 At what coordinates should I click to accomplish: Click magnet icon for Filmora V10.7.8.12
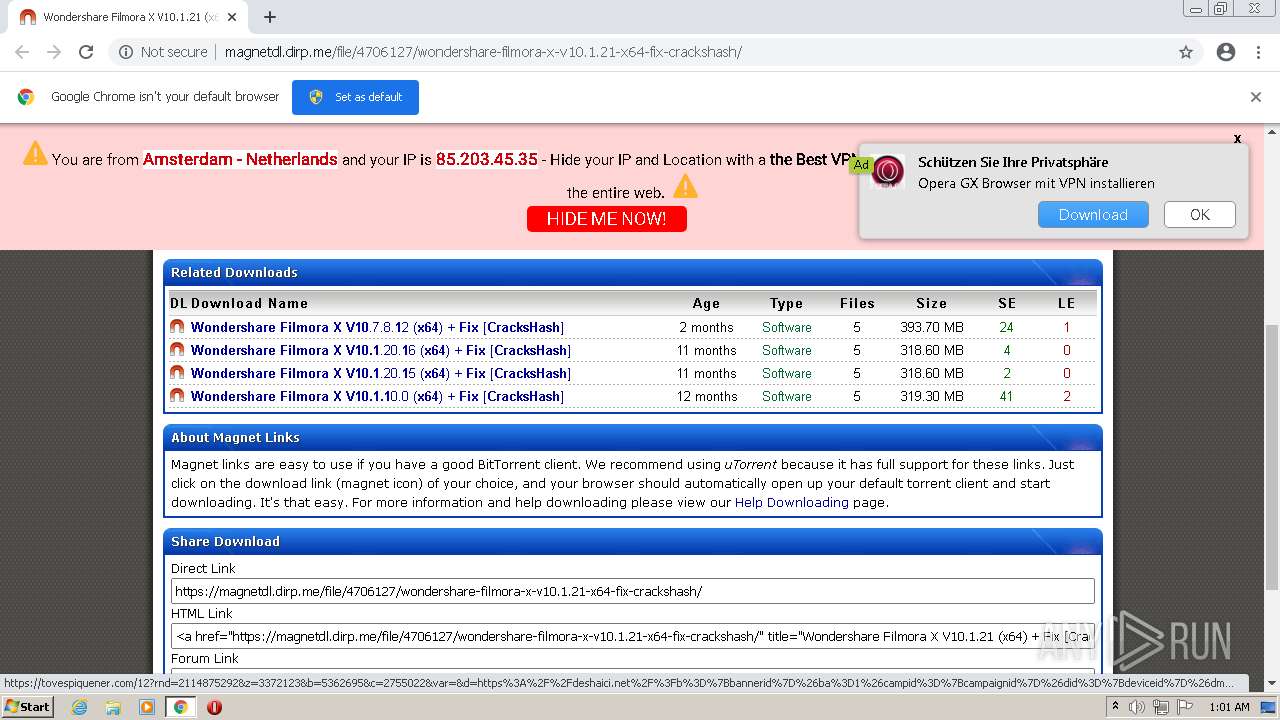coord(177,327)
